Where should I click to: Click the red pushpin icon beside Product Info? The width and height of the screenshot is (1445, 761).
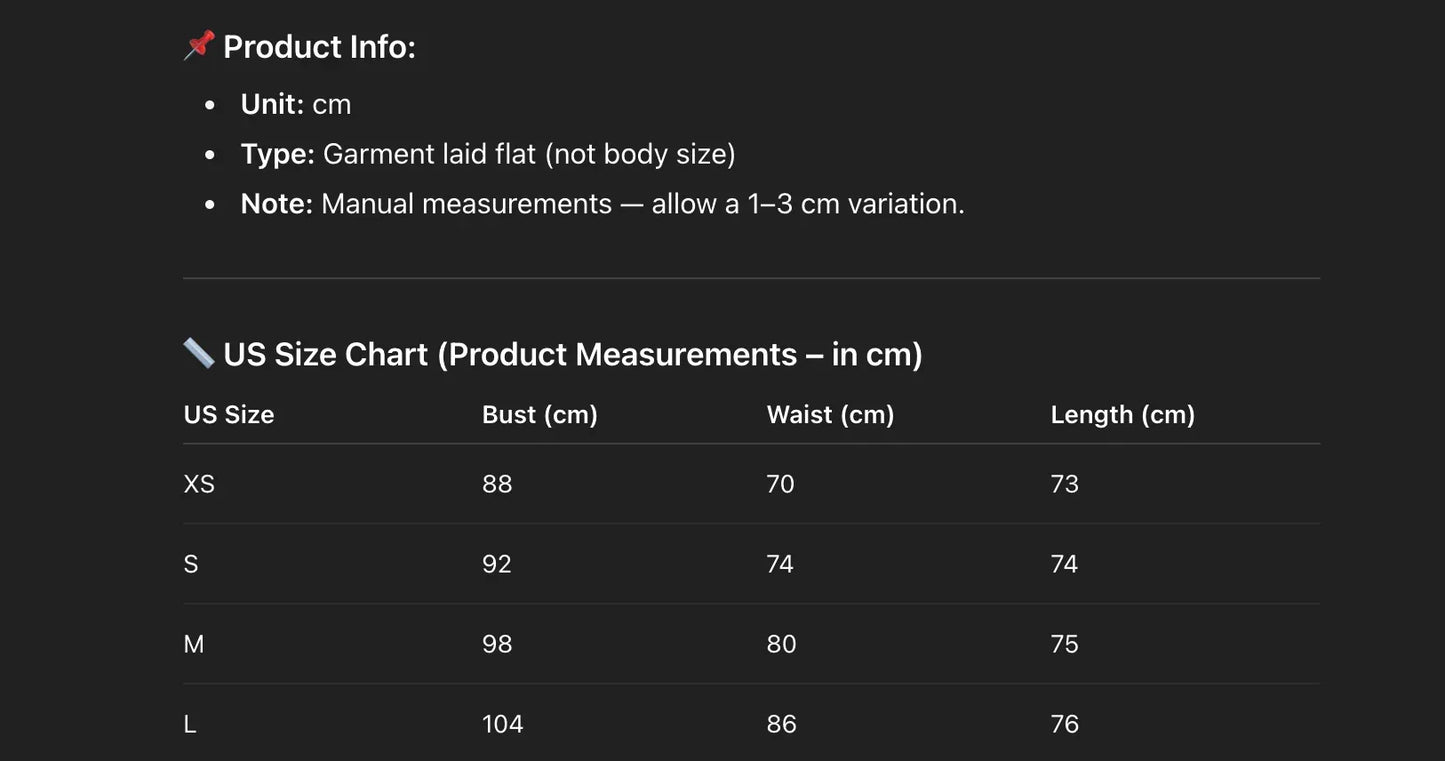[199, 46]
